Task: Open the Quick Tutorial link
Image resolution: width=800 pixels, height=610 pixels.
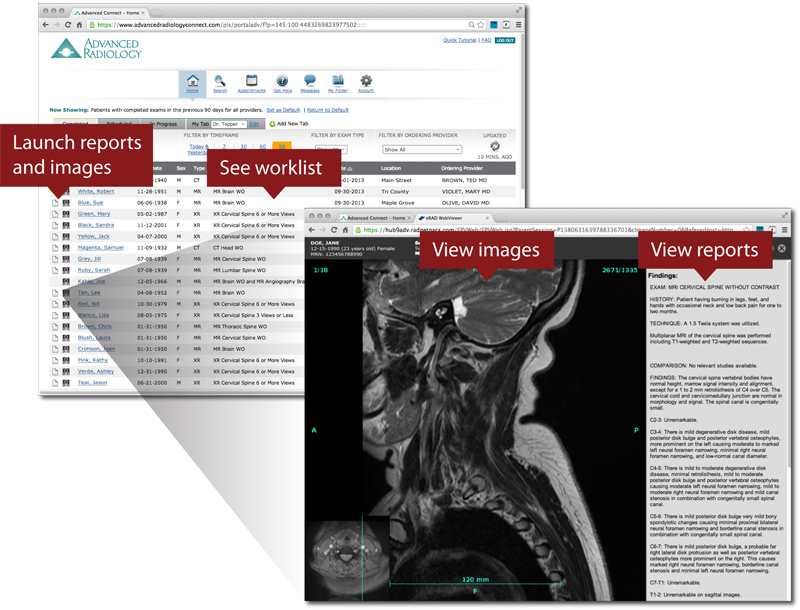Action: [460, 40]
